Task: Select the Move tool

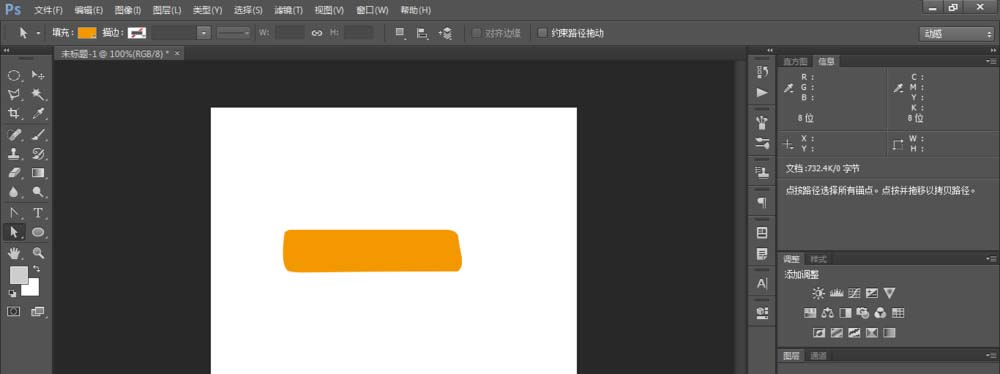Action: click(x=38, y=75)
